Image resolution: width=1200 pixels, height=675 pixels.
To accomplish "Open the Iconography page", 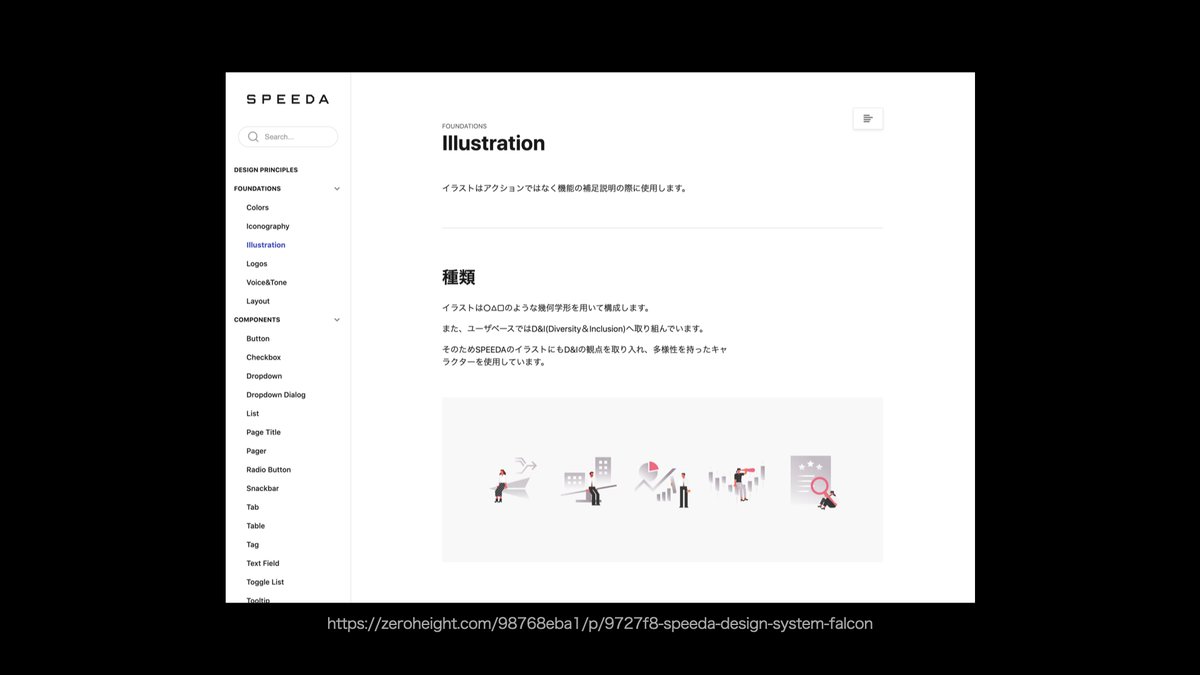I will (x=268, y=227).
